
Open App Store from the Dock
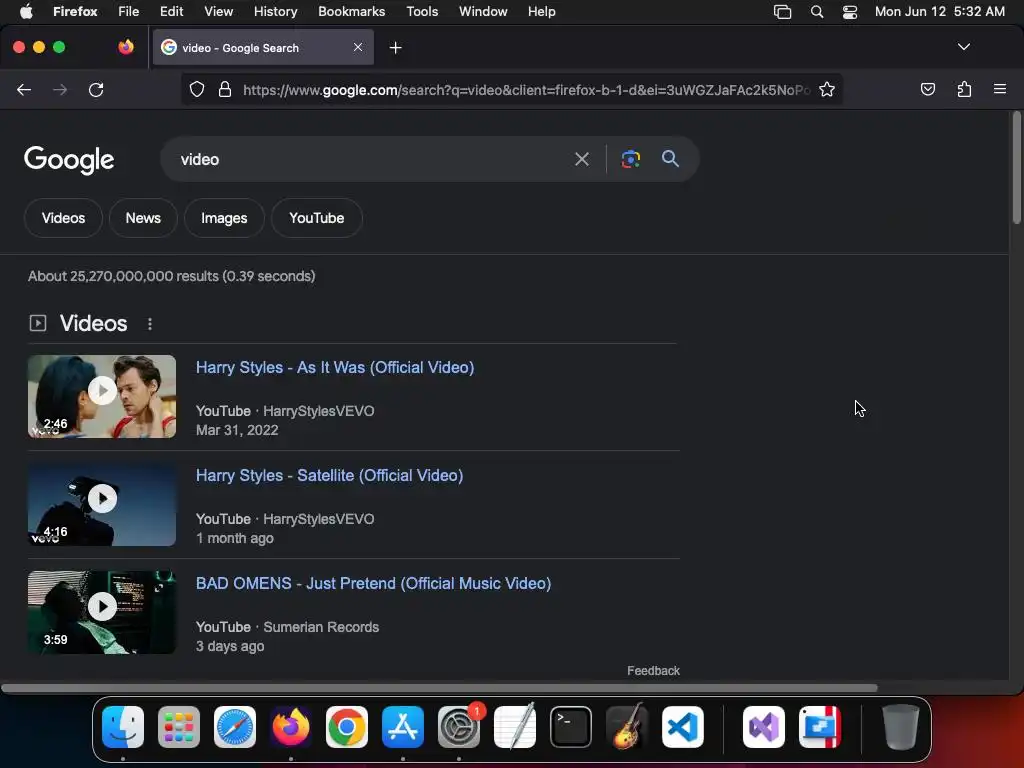tap(403, 727)
